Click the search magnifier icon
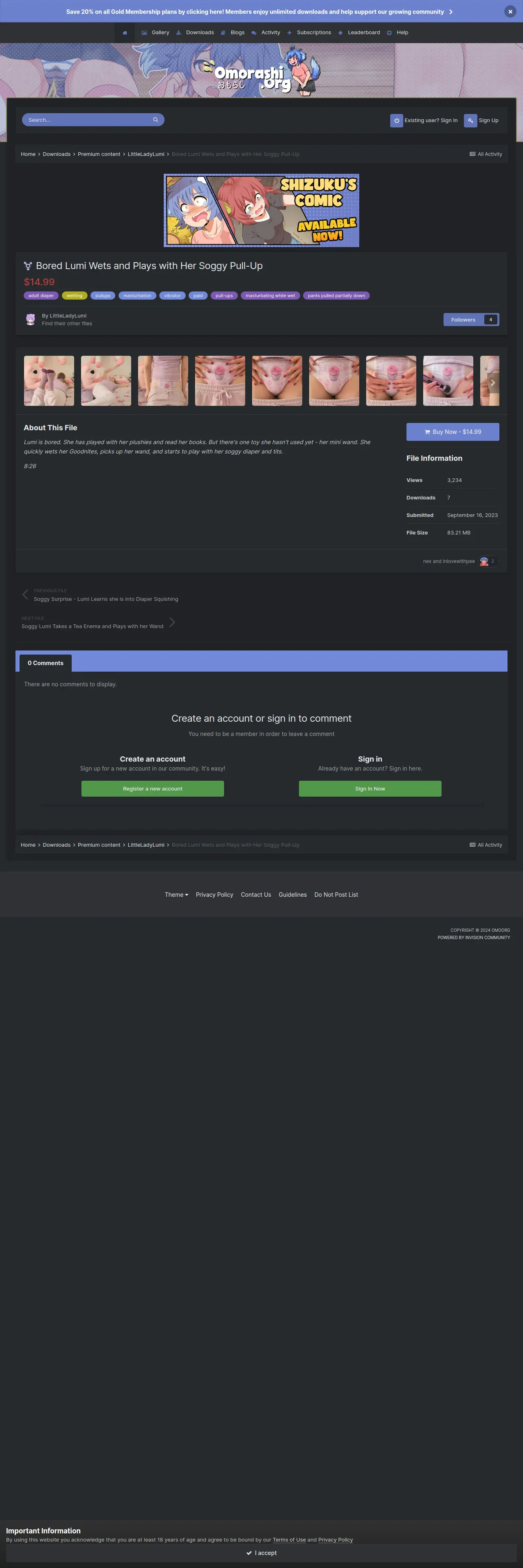Viewport: 523px width, 1568px height. tap(155, 120)
